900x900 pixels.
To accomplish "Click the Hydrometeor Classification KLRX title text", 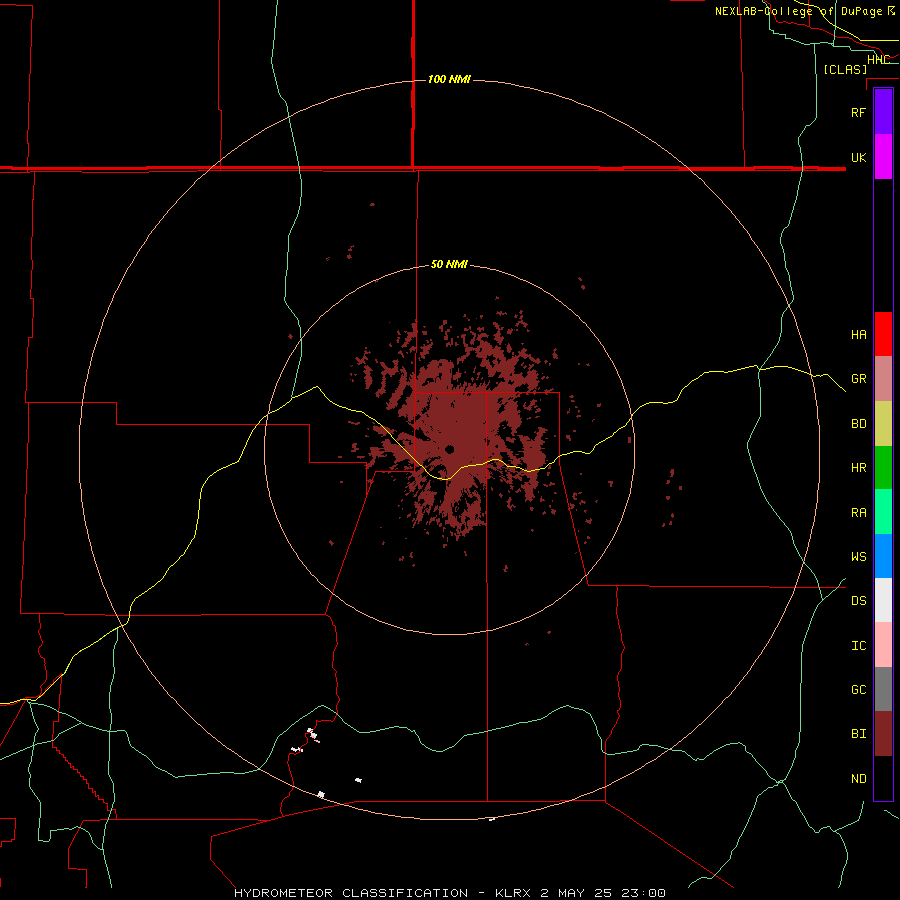I will pyautogui.click(x=449, y=893).
